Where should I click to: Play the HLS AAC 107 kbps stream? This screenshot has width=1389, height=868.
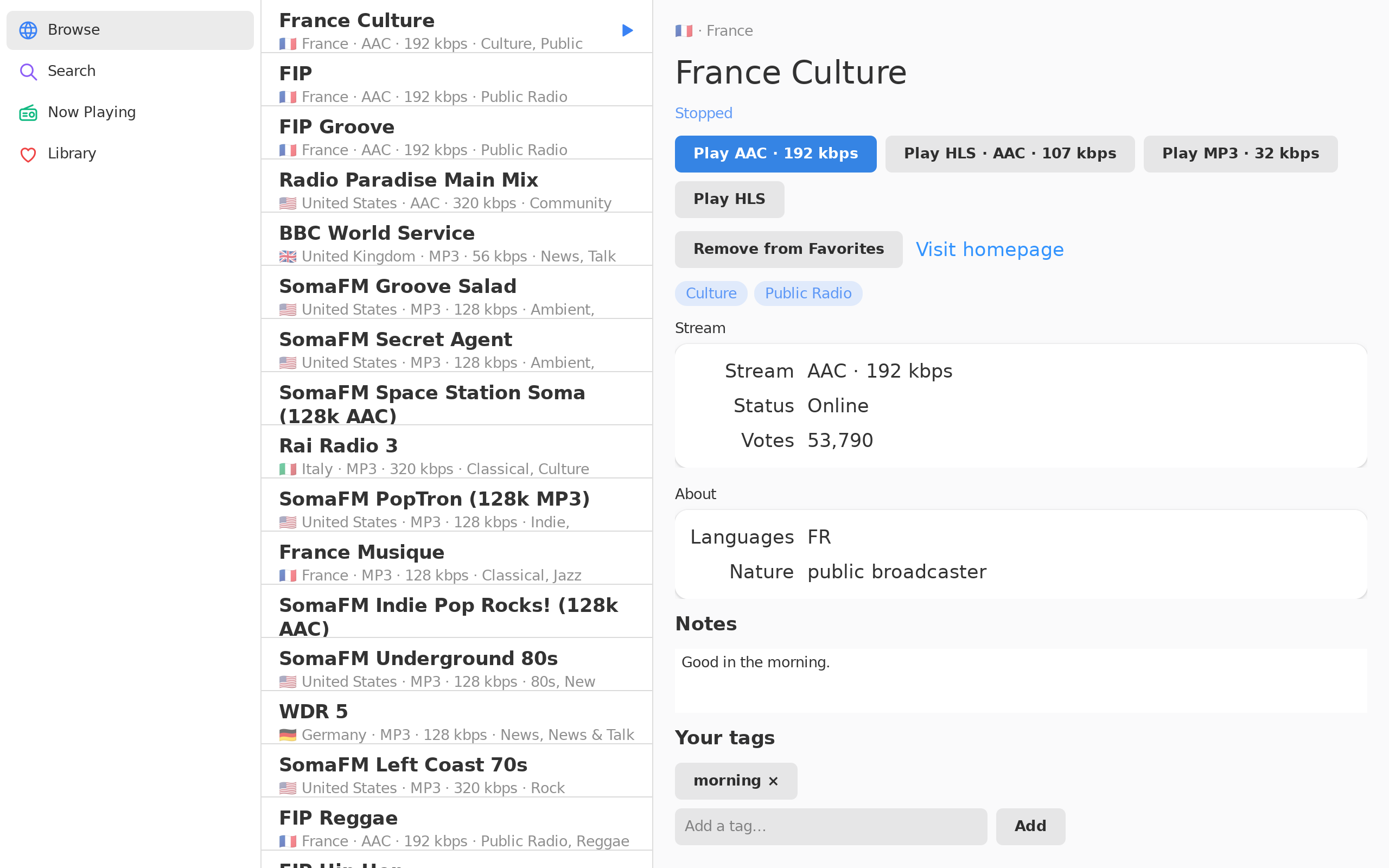click(x=1010, y=154)
